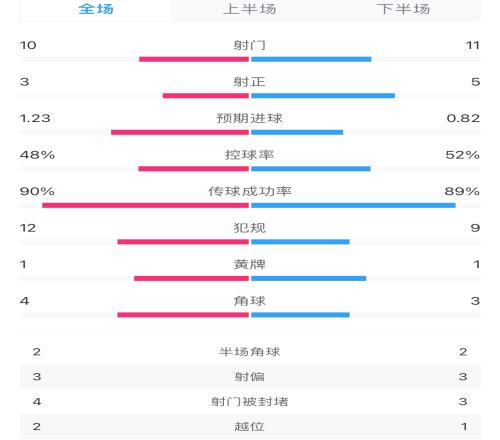
Task: Select the 射门被封堵 row
Action: 250,401
